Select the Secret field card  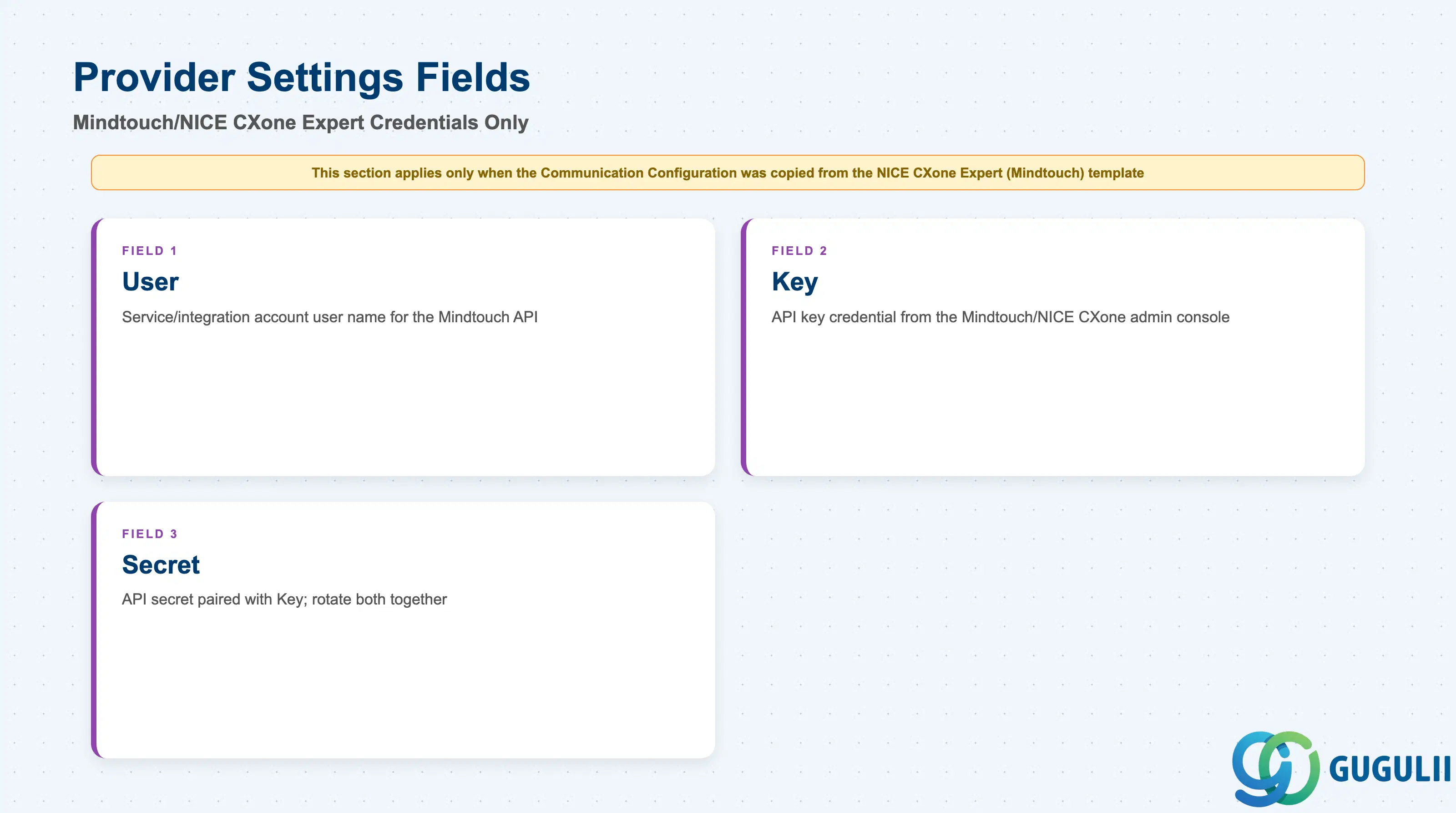(x=403, y=630)
